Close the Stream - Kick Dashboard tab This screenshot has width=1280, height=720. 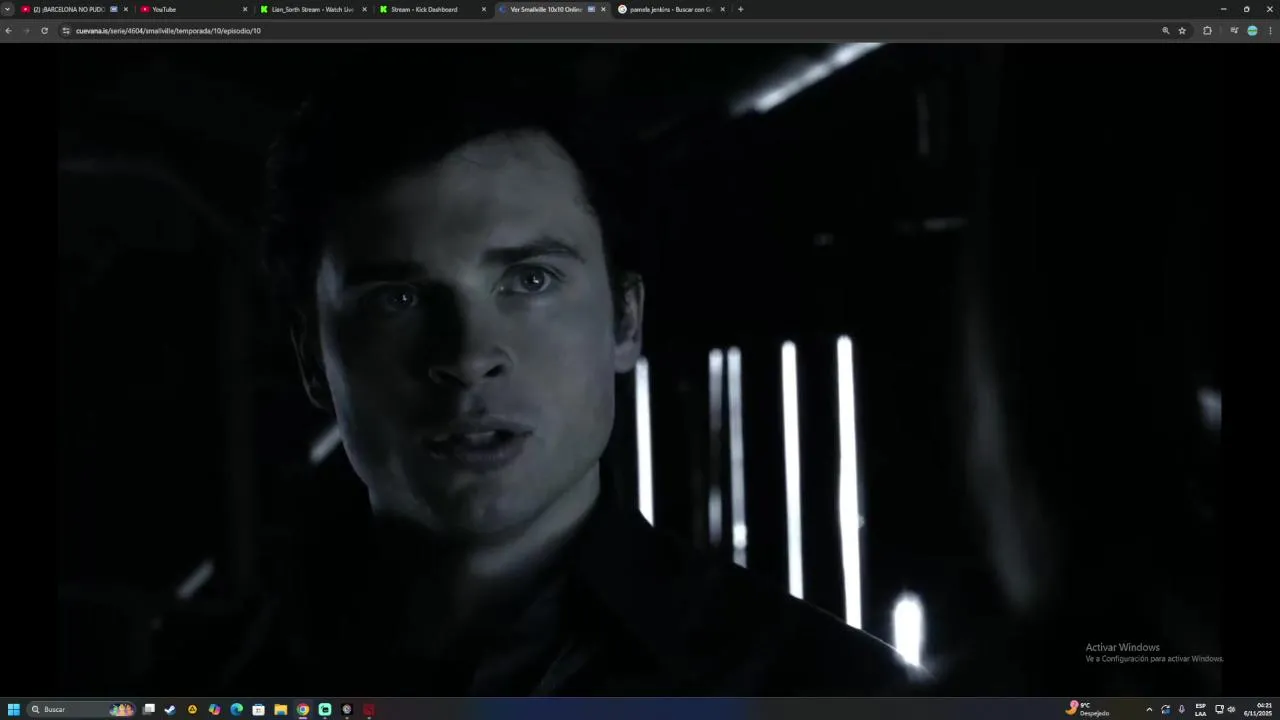[484, 9]
